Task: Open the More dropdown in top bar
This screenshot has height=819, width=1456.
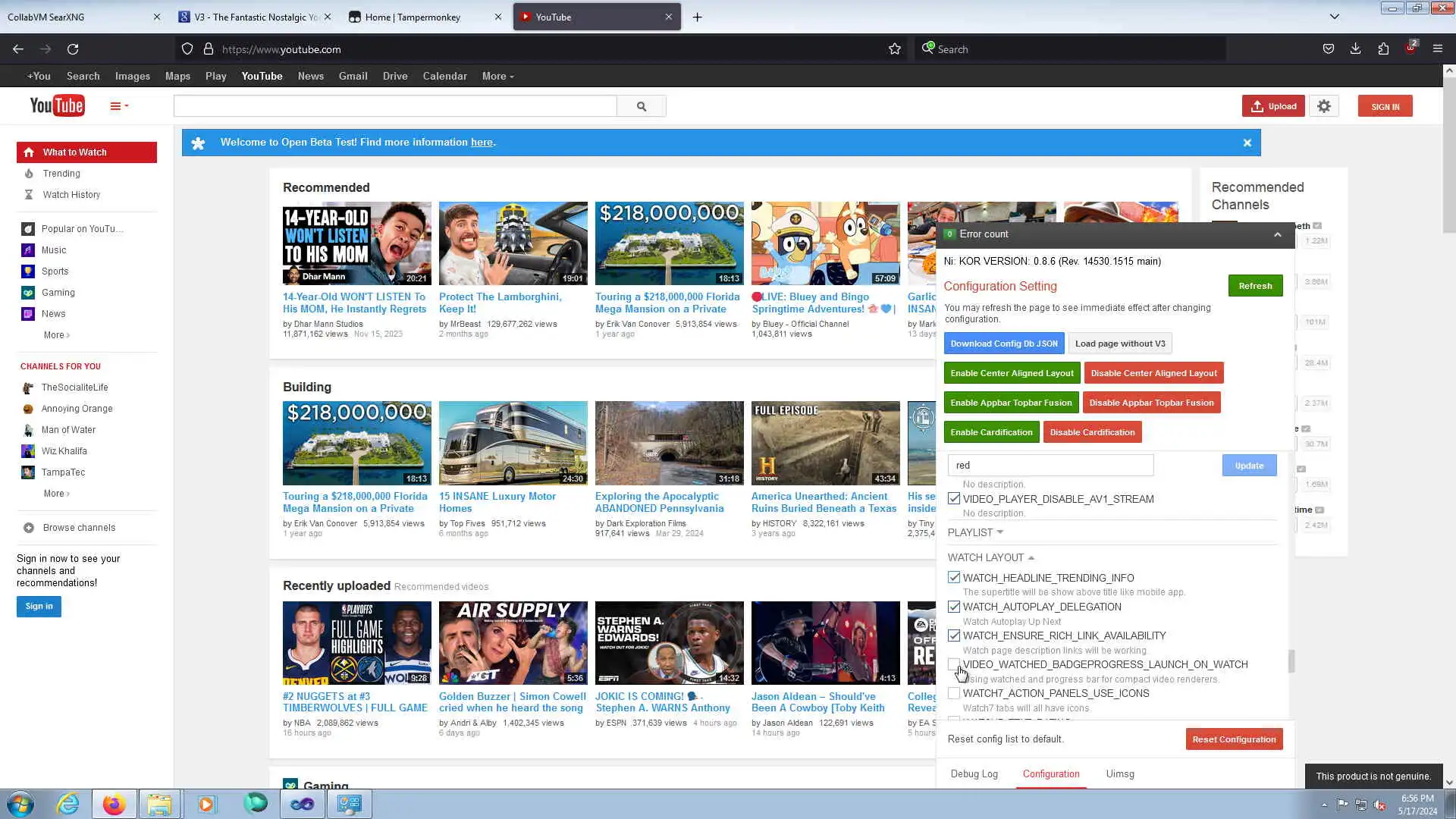Action: 497,77
